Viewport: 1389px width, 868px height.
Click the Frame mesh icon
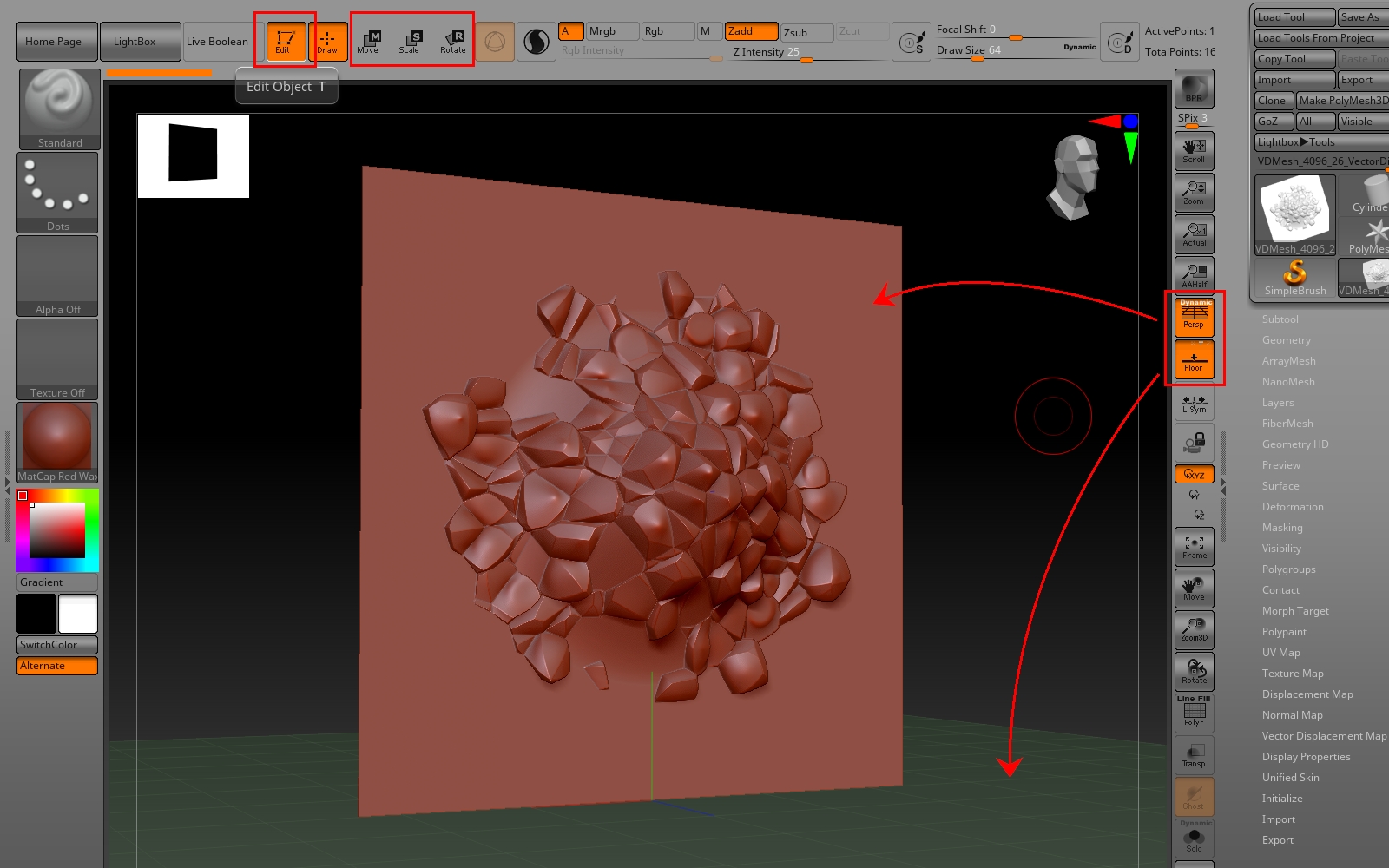click(x=1194, y=547)
